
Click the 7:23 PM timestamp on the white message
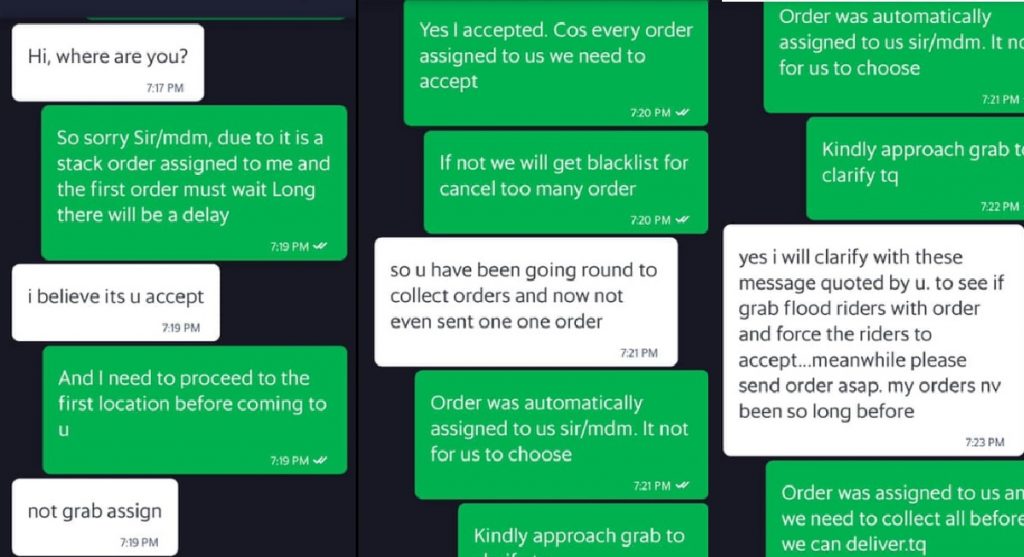(985, 442)
